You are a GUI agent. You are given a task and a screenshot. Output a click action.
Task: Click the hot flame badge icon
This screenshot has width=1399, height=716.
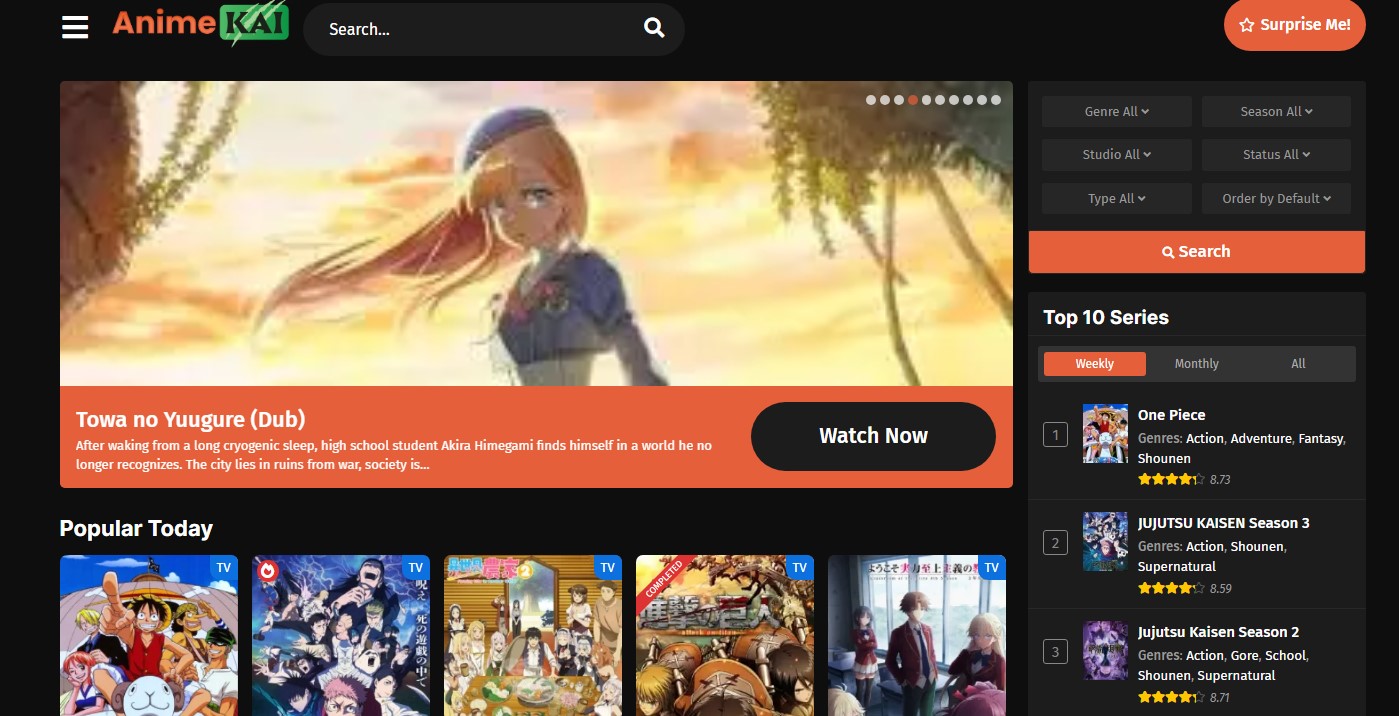pos(268,571)
